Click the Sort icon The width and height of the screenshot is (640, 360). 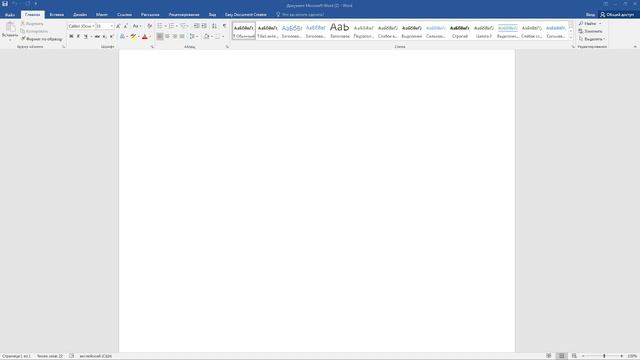(214, 26)
